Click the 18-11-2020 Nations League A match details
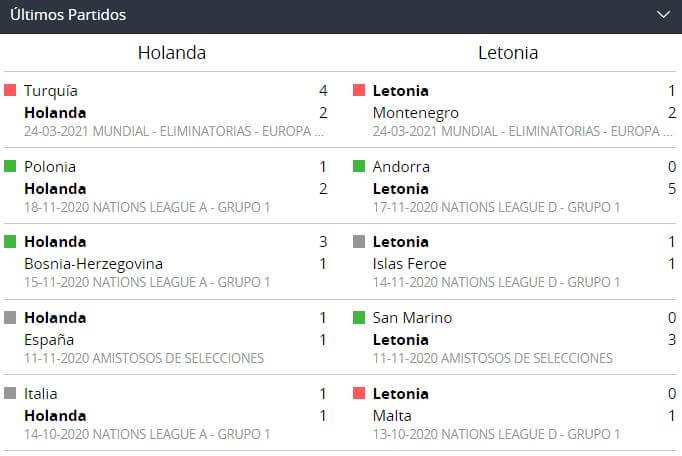 coord(147,207)
